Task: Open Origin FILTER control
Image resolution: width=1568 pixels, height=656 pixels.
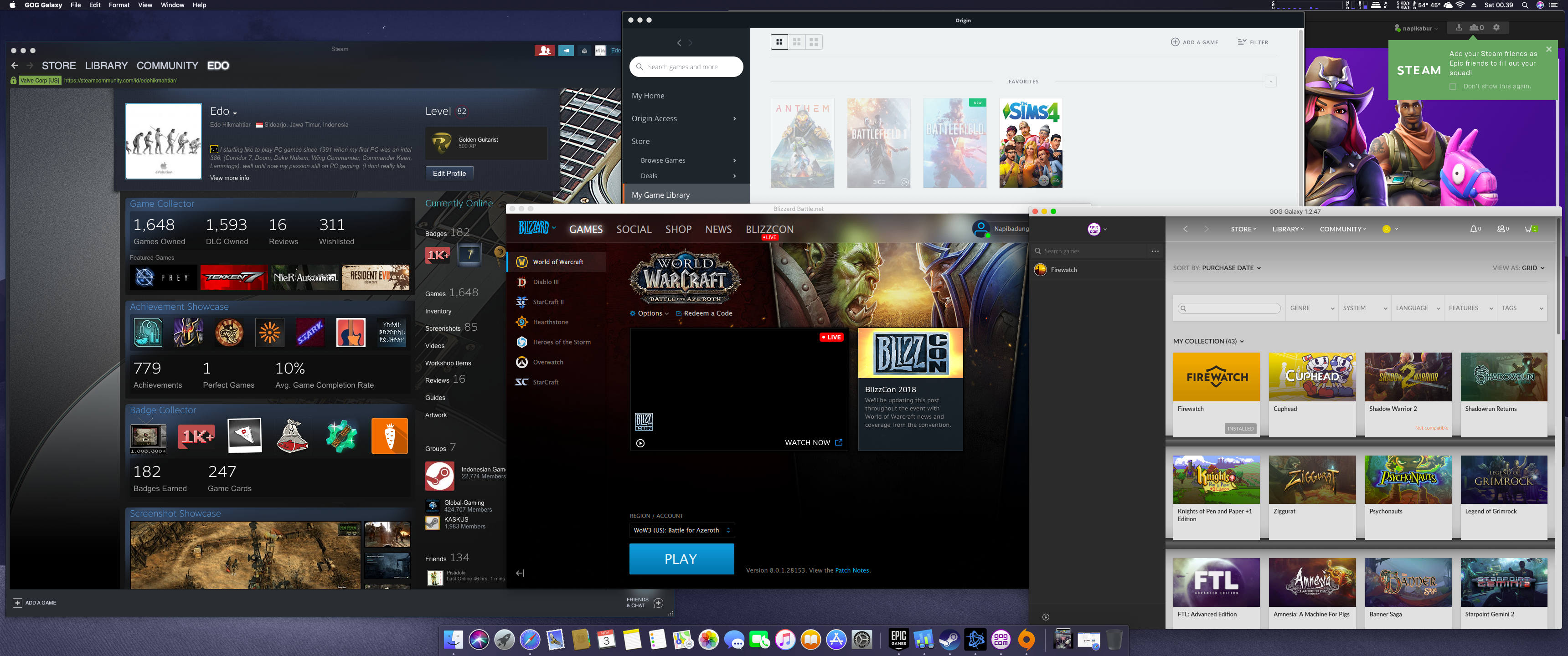Action: (1253, 42)
